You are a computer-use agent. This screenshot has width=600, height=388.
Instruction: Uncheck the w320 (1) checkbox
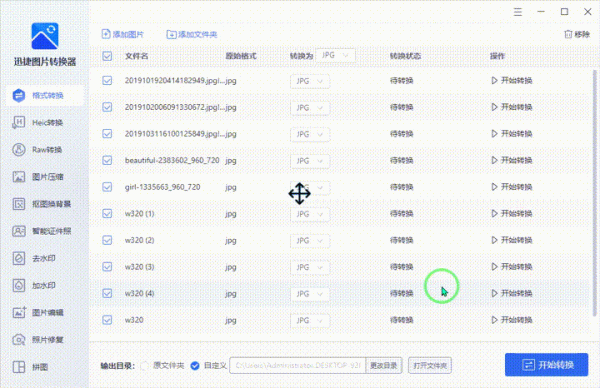(107, 214)
